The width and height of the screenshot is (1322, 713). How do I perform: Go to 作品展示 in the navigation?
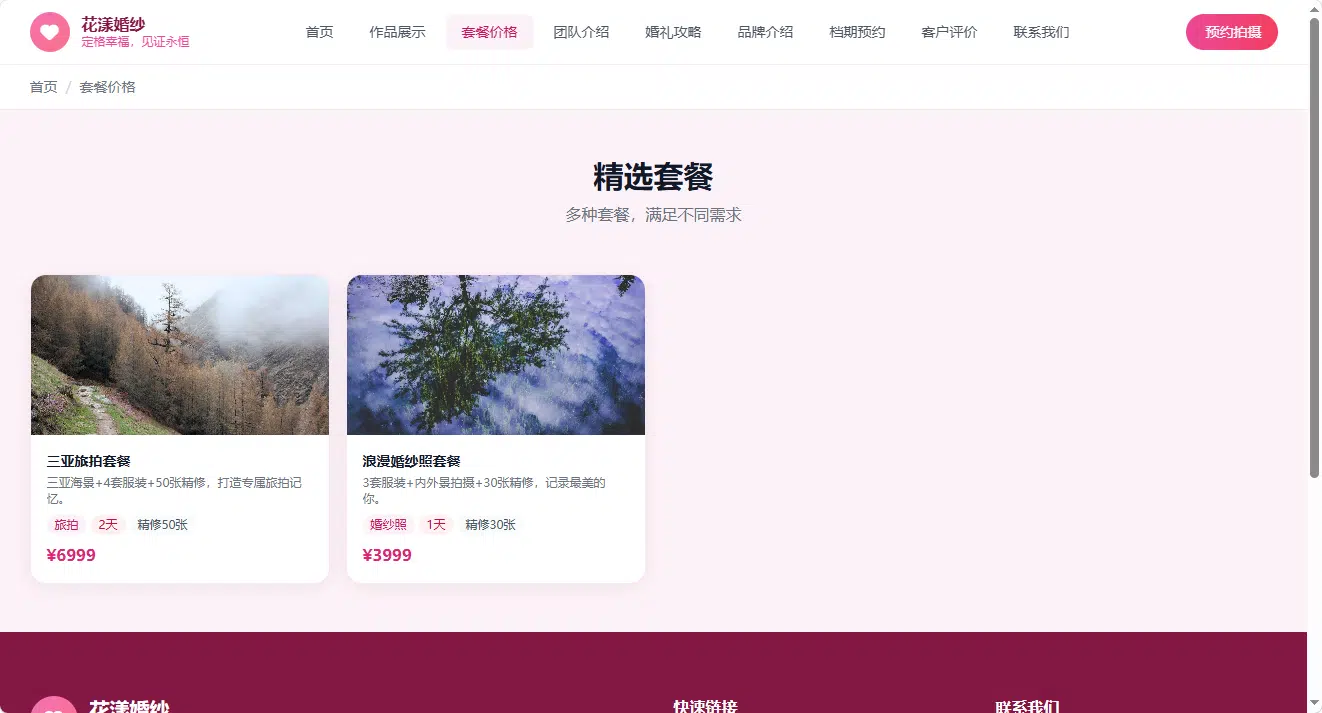397,32
